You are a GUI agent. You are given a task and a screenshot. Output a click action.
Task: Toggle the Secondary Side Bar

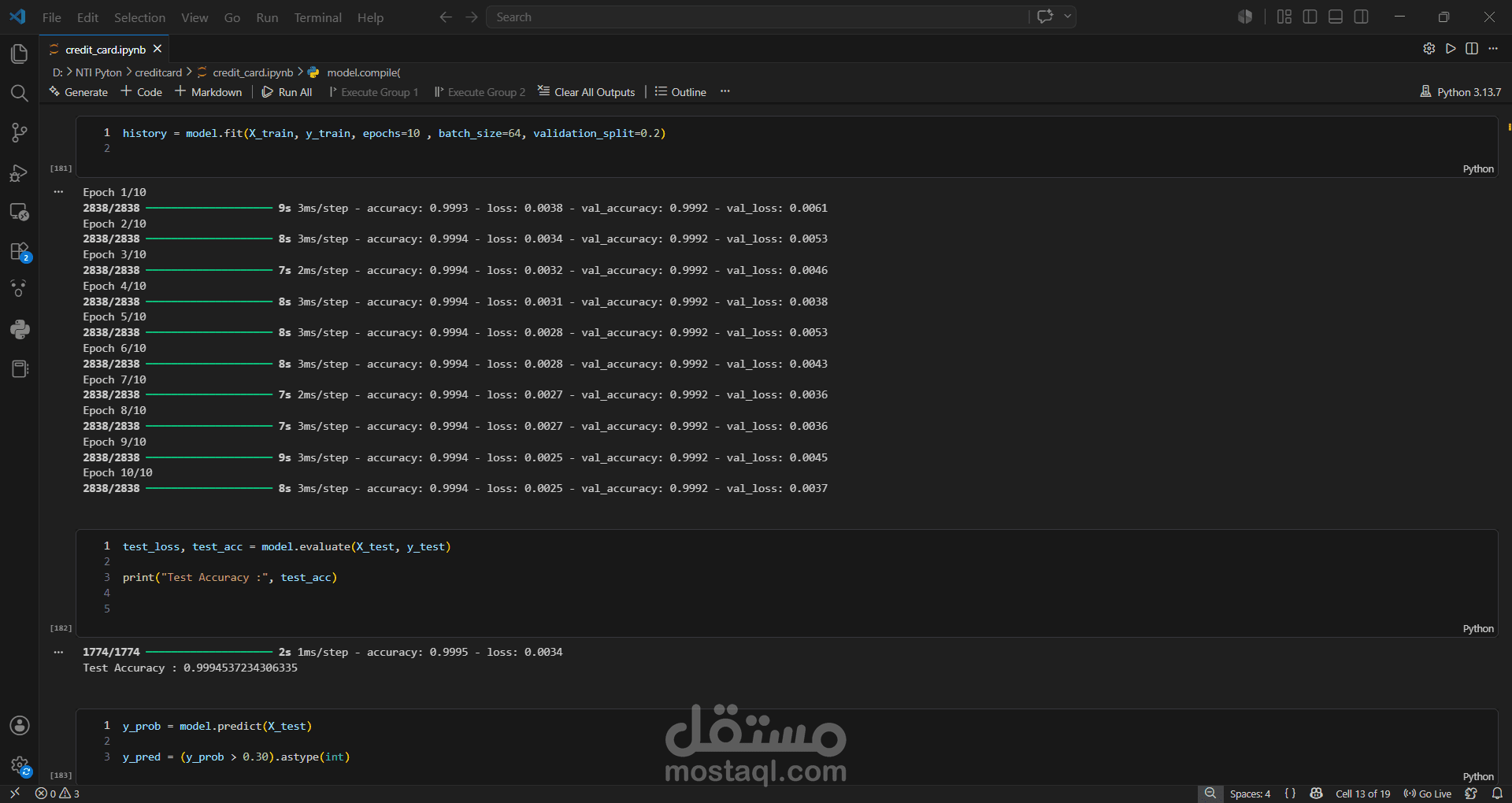click(1361, 17)
